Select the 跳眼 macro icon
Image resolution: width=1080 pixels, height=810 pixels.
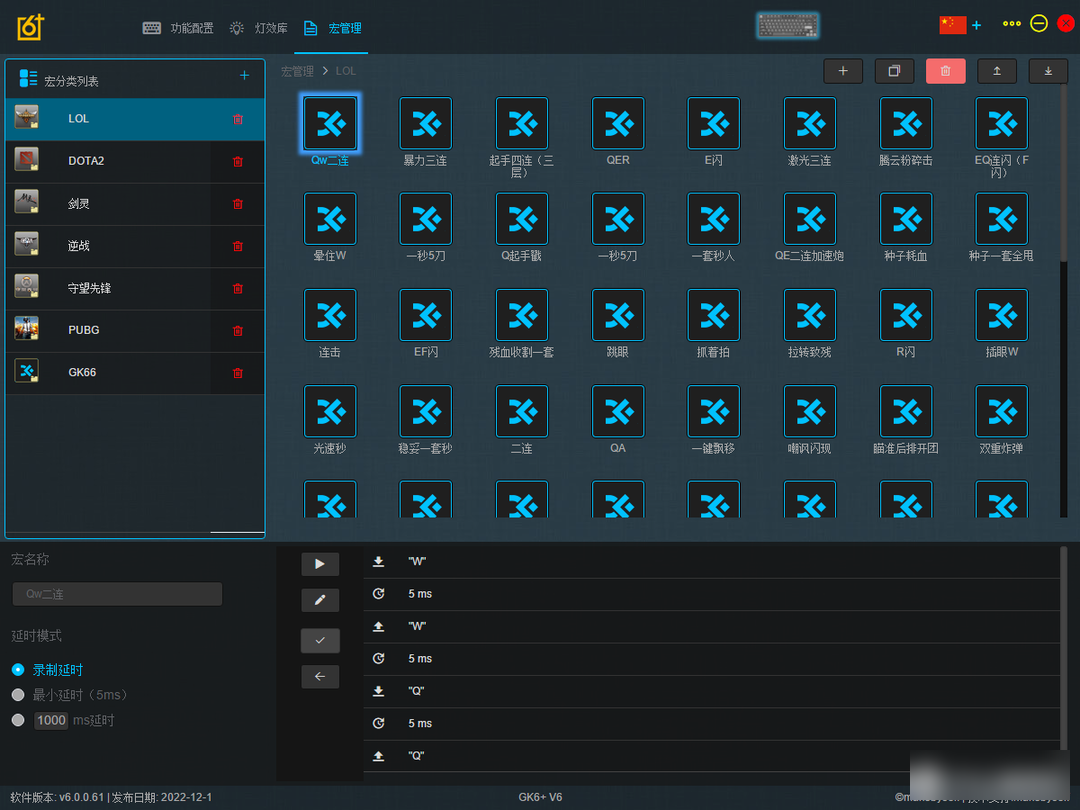click(618, 315)
